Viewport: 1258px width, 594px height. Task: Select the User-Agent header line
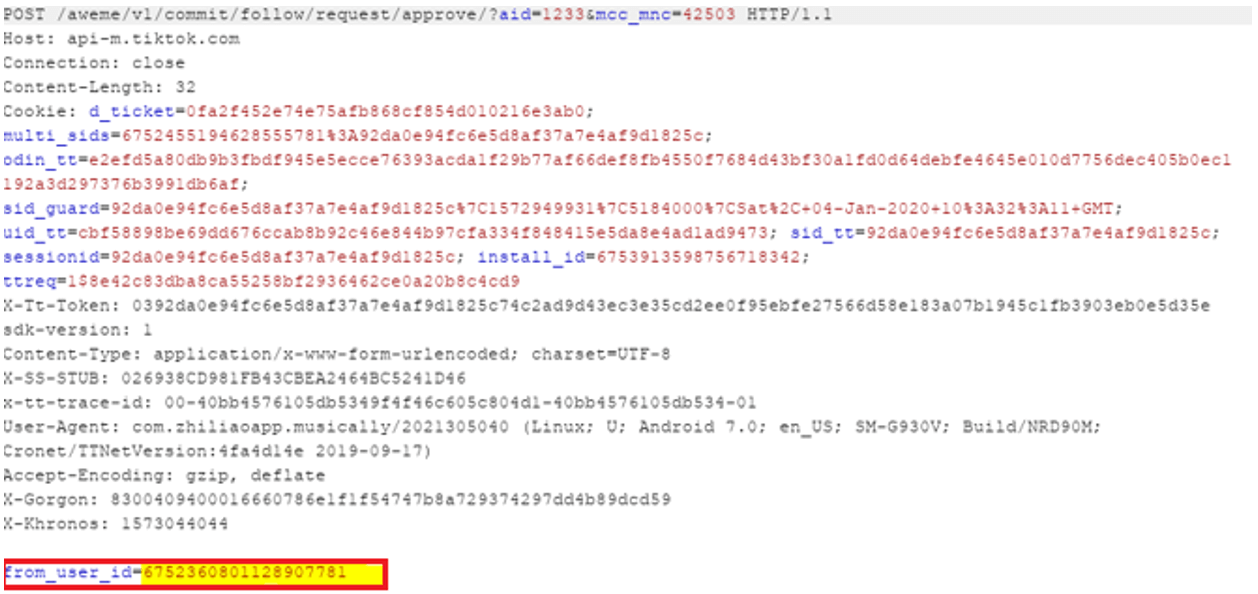(550, 427)
